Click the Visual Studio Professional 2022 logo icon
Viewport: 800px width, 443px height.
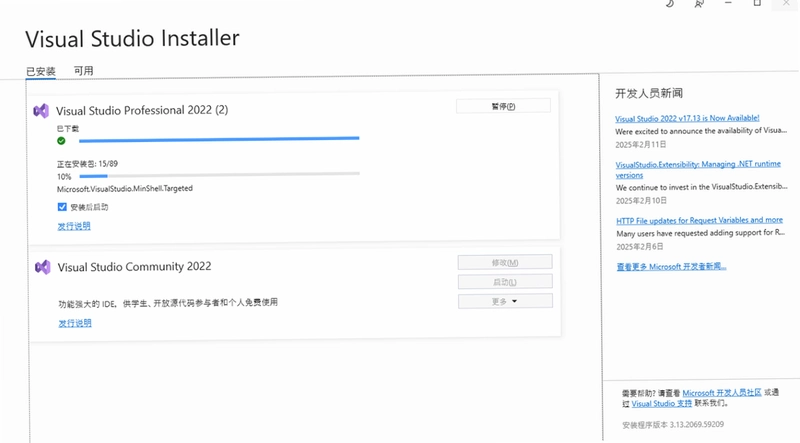(41, 111)
